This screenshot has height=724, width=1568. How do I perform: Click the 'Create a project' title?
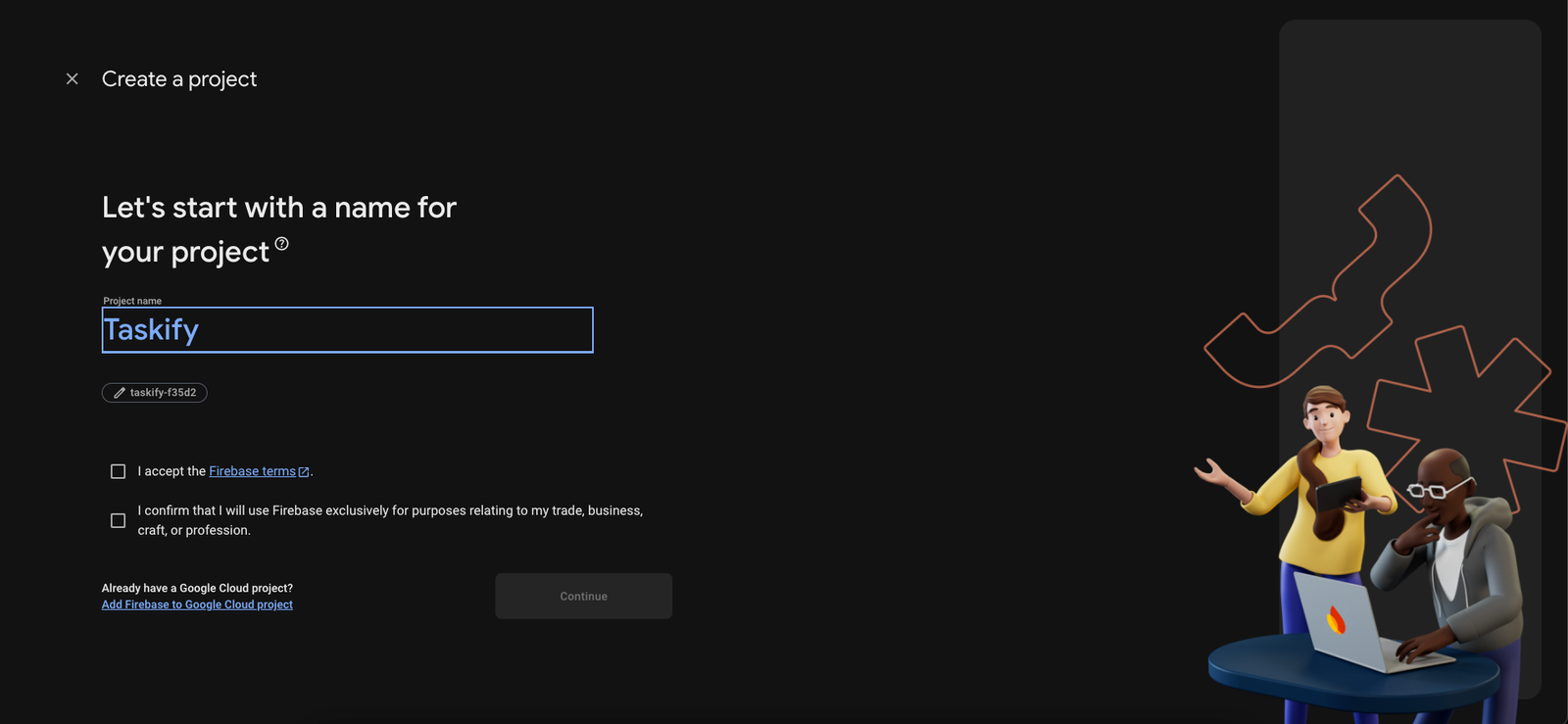tap(179, 79)
